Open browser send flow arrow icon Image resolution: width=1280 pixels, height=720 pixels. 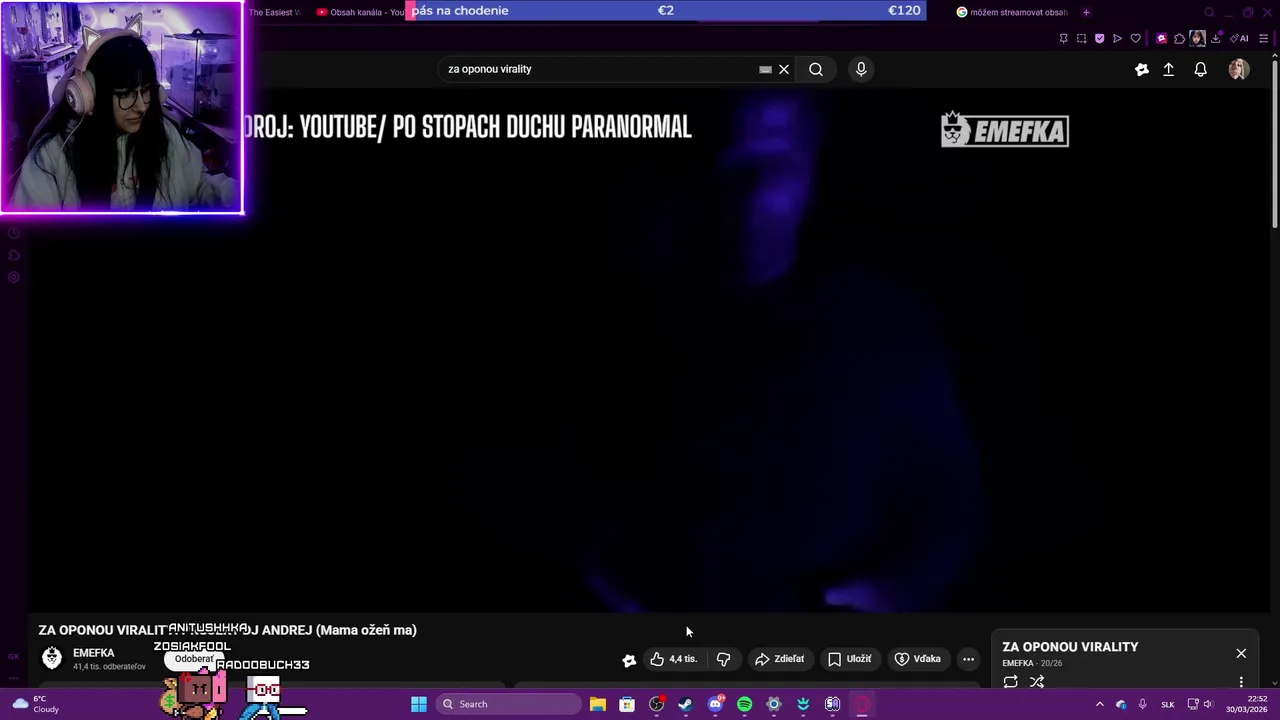pos(1117,38)
